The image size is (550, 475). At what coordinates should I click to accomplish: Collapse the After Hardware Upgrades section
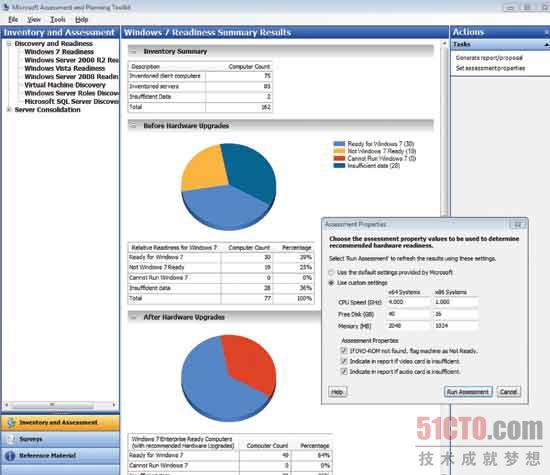point(133,317)
